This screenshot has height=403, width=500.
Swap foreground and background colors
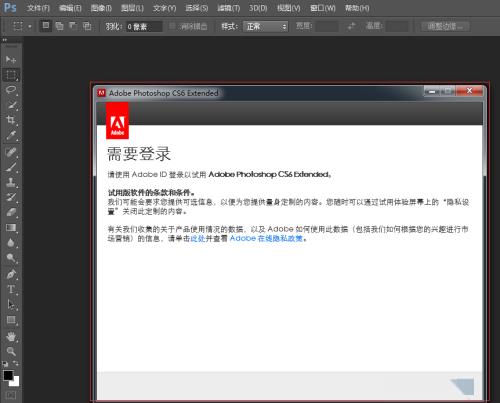tap(16, 363)
